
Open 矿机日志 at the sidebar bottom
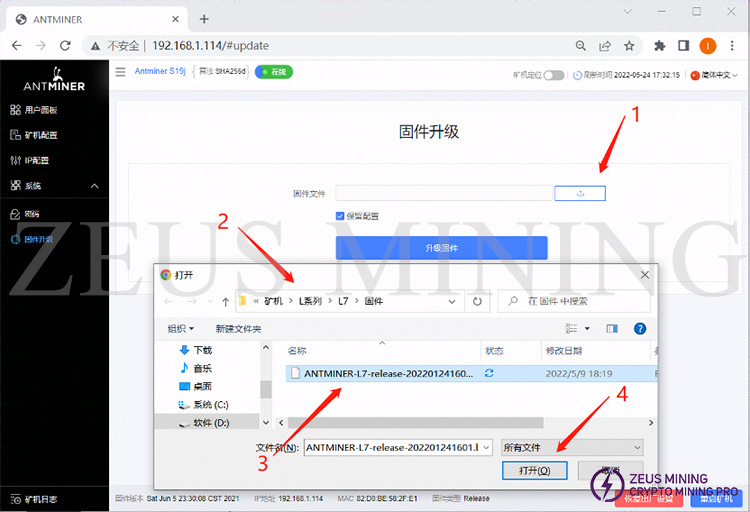tap(34, 499)
